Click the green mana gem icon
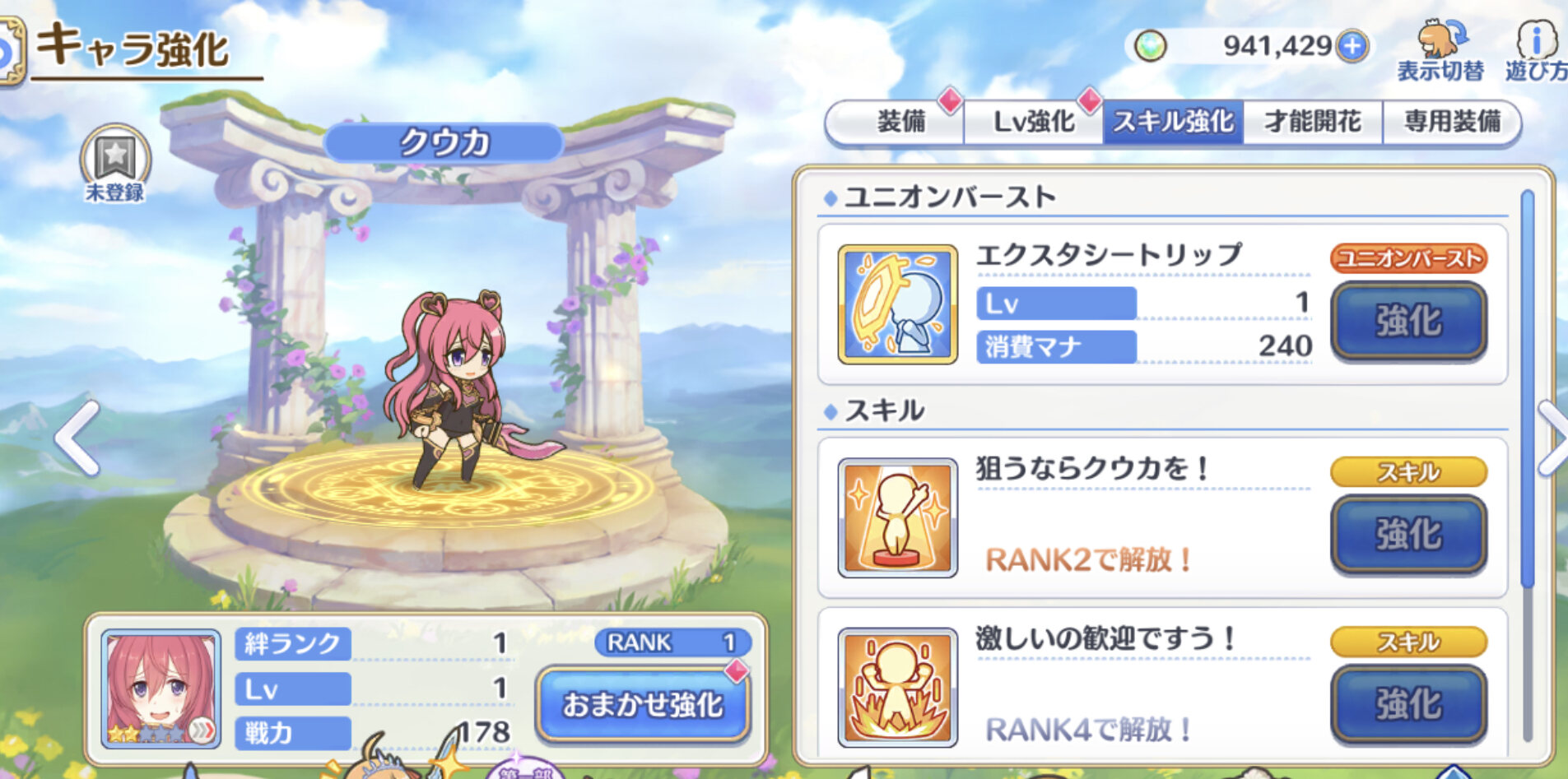Image resolution: width=1568 pixels, height=779 pixels. click(1150, 46)
